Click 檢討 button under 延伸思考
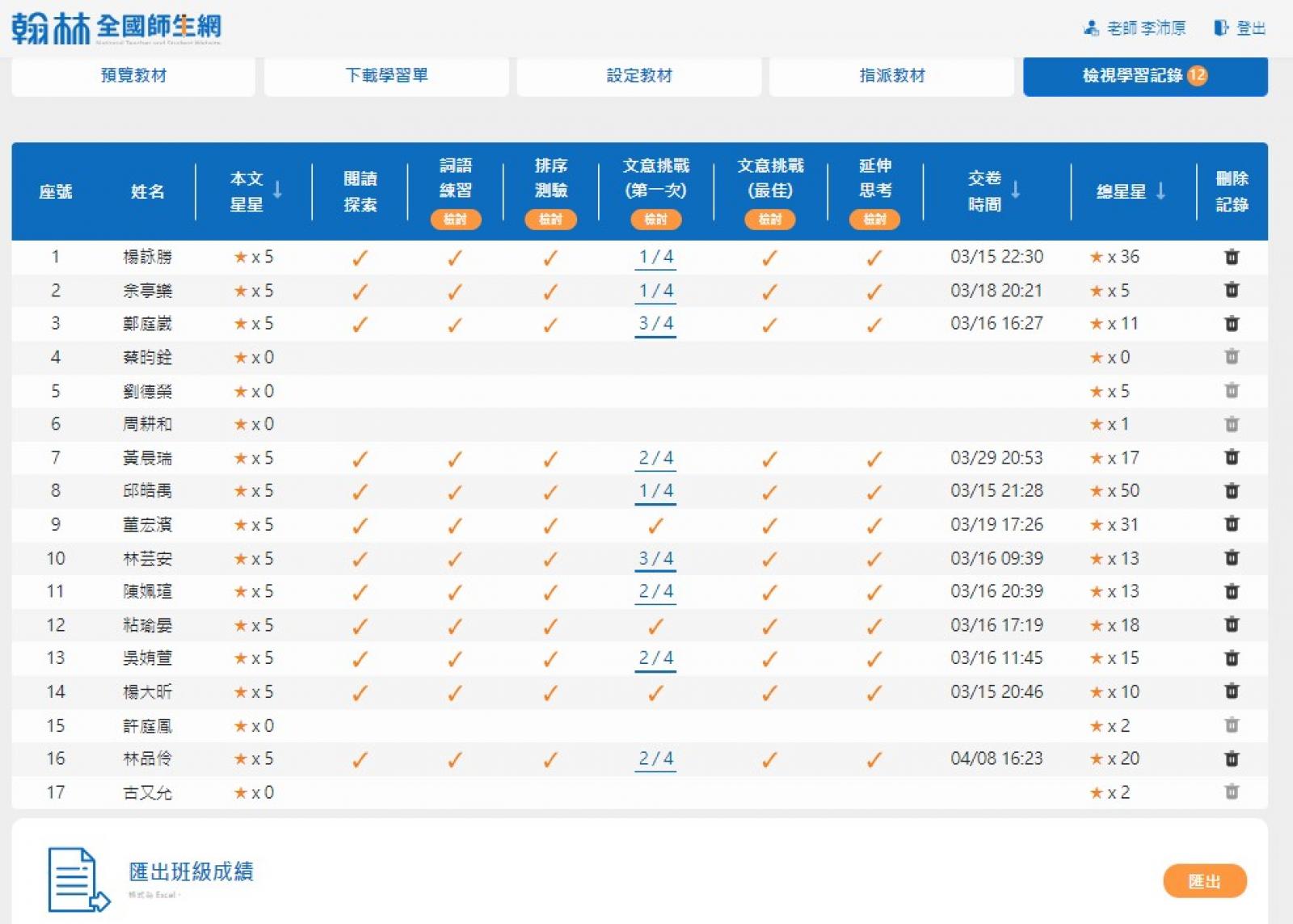 [x=874, y=219]
